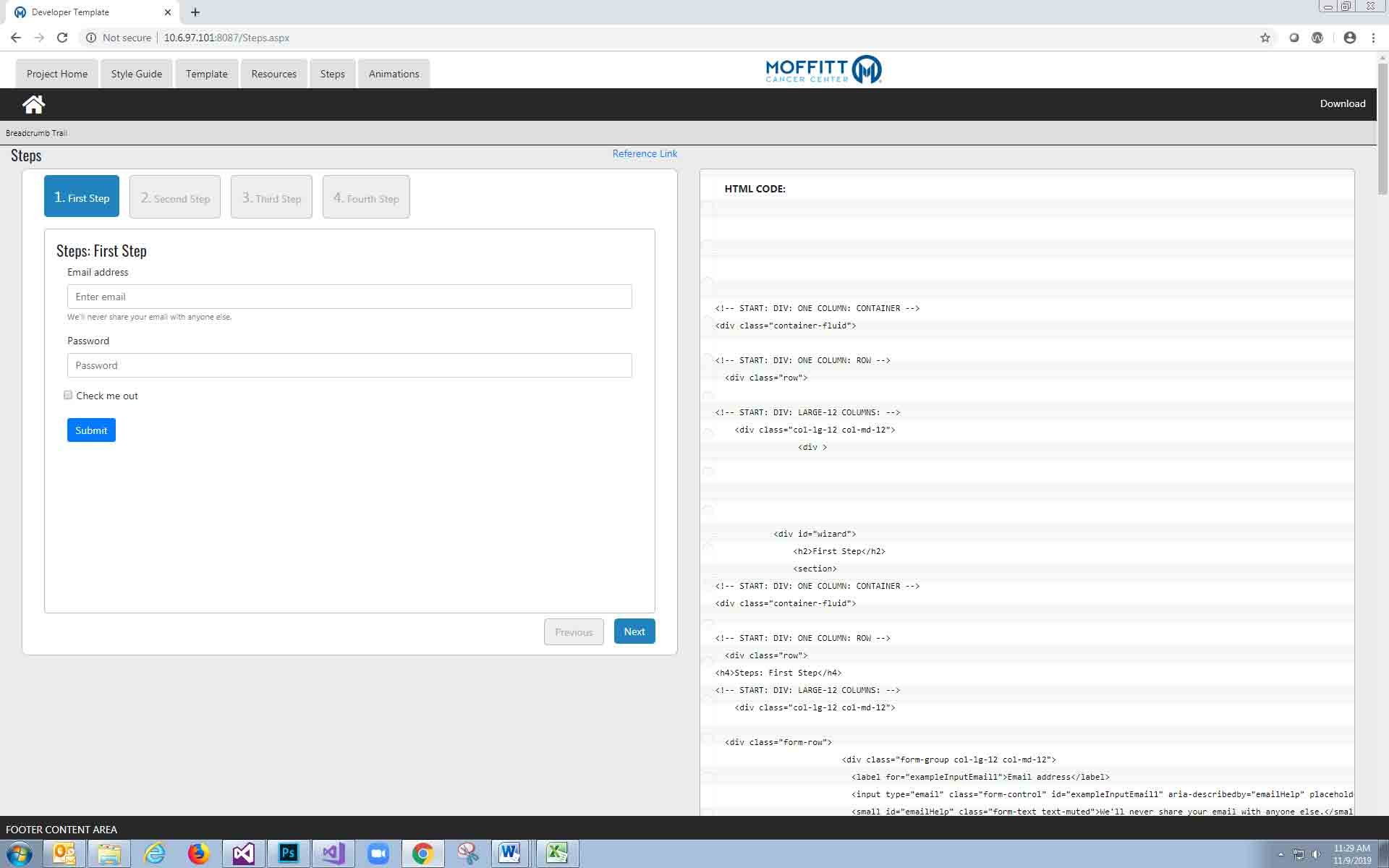This screenshot has height=868, width=1389.
Task: Click the white home icon
Action: pyautogui.click(x=33, y=104)
